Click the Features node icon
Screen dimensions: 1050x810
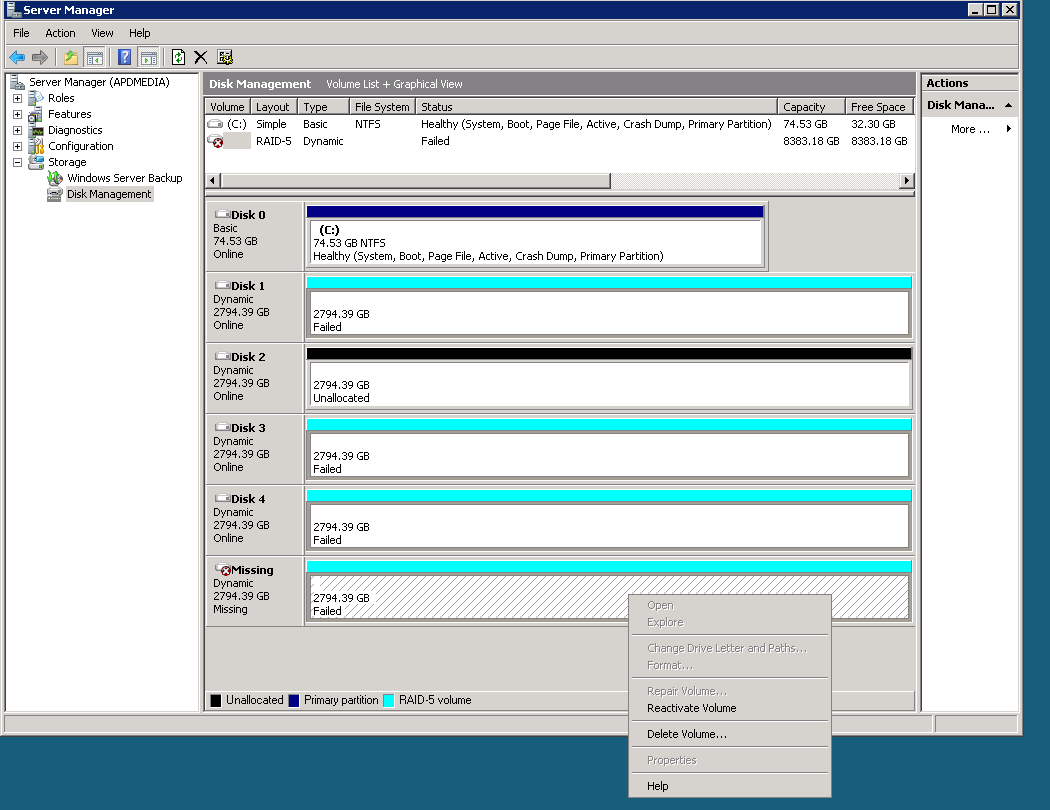click(36, 114)
